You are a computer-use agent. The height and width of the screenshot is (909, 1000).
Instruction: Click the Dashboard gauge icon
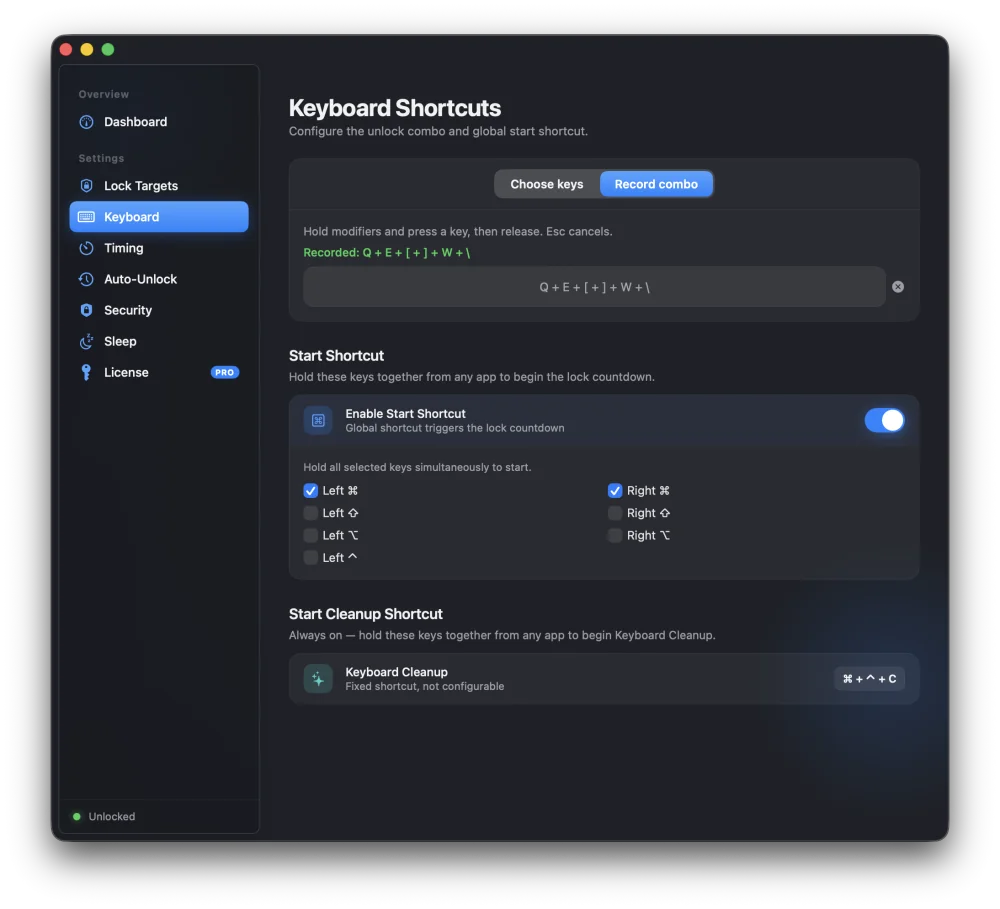click(x=86, y=122)
